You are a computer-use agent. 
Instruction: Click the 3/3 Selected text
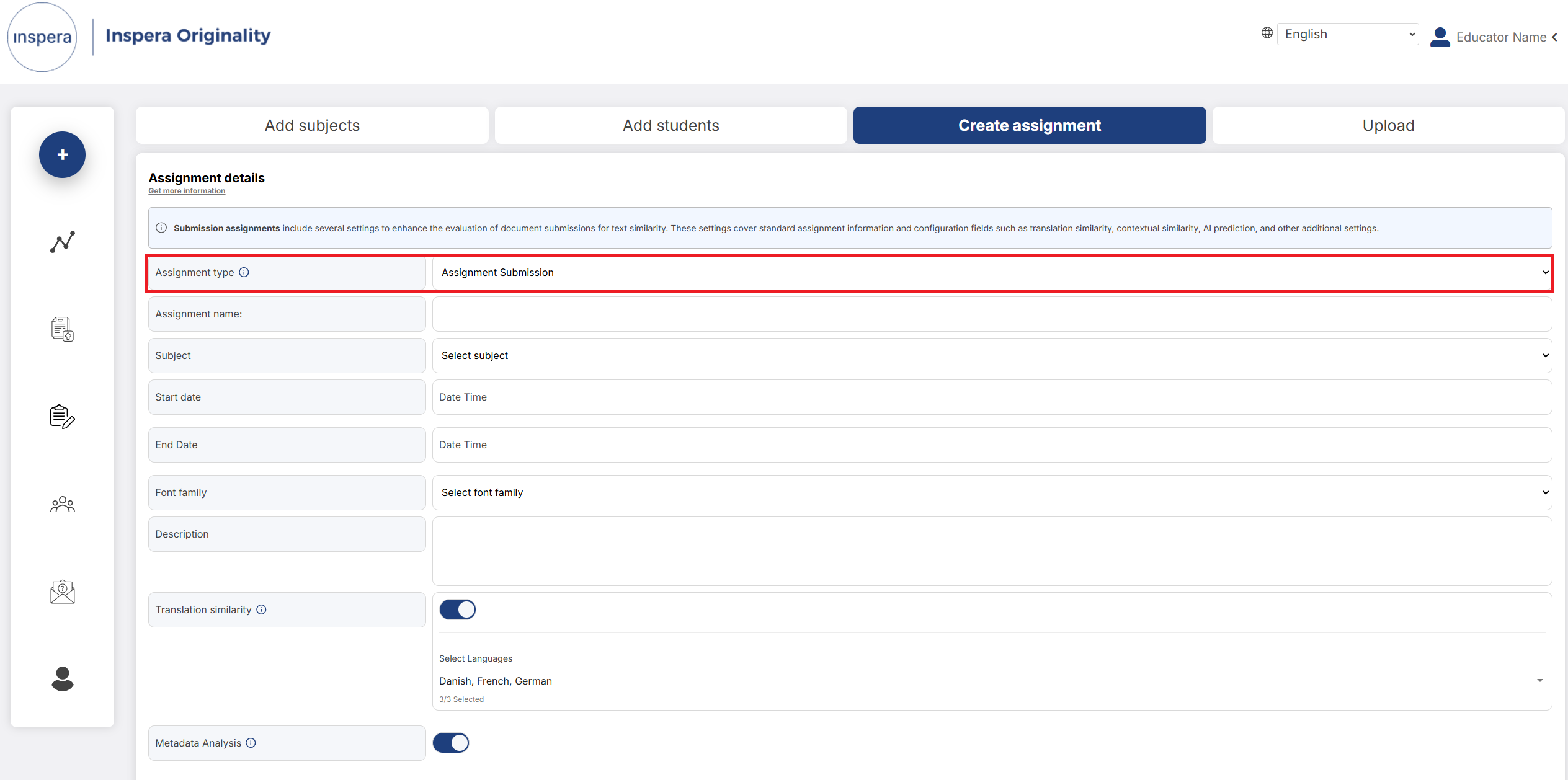[x=461, y=699]
